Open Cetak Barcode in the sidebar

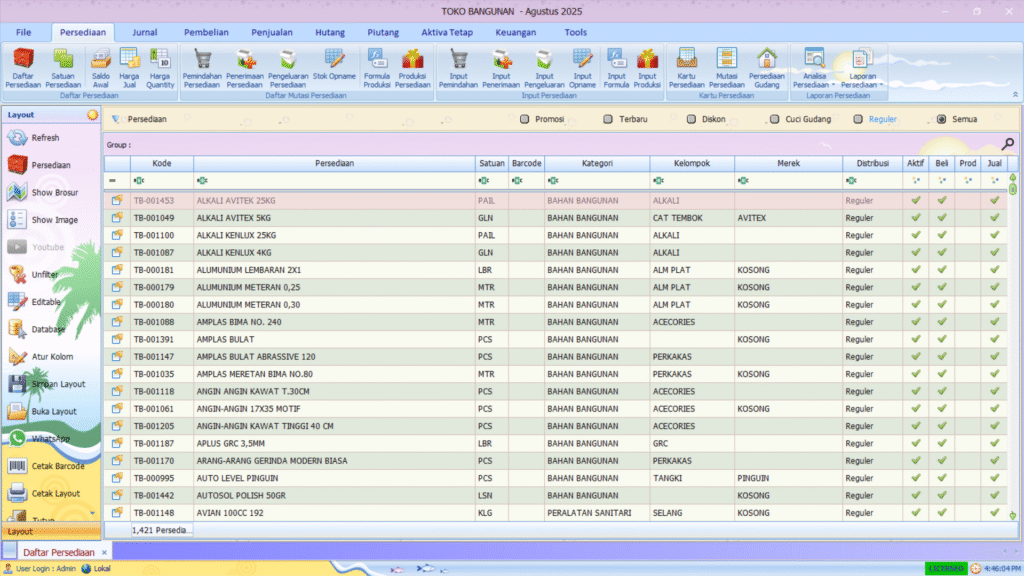18,466
